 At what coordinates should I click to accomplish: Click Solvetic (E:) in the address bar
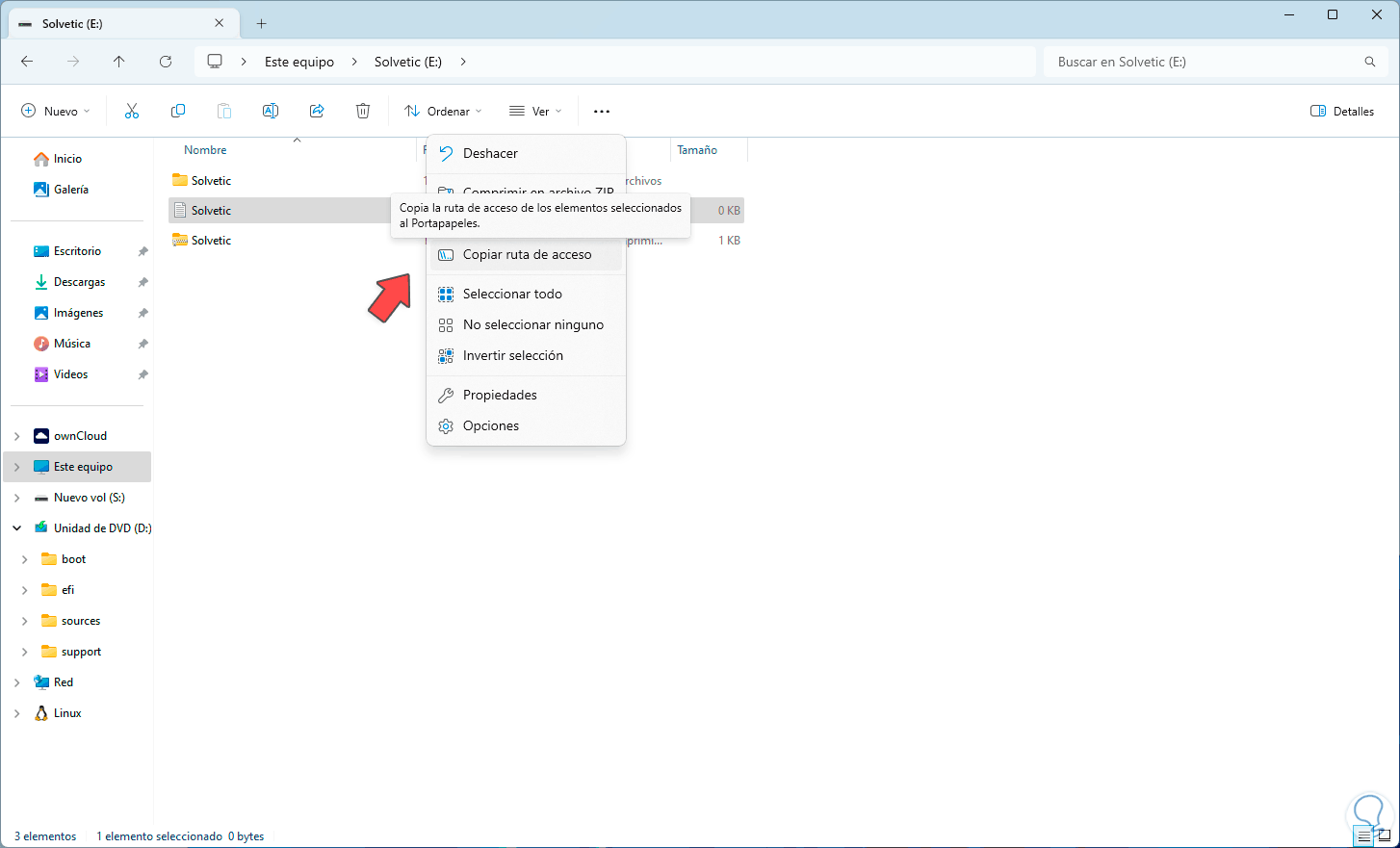point(408,62)
